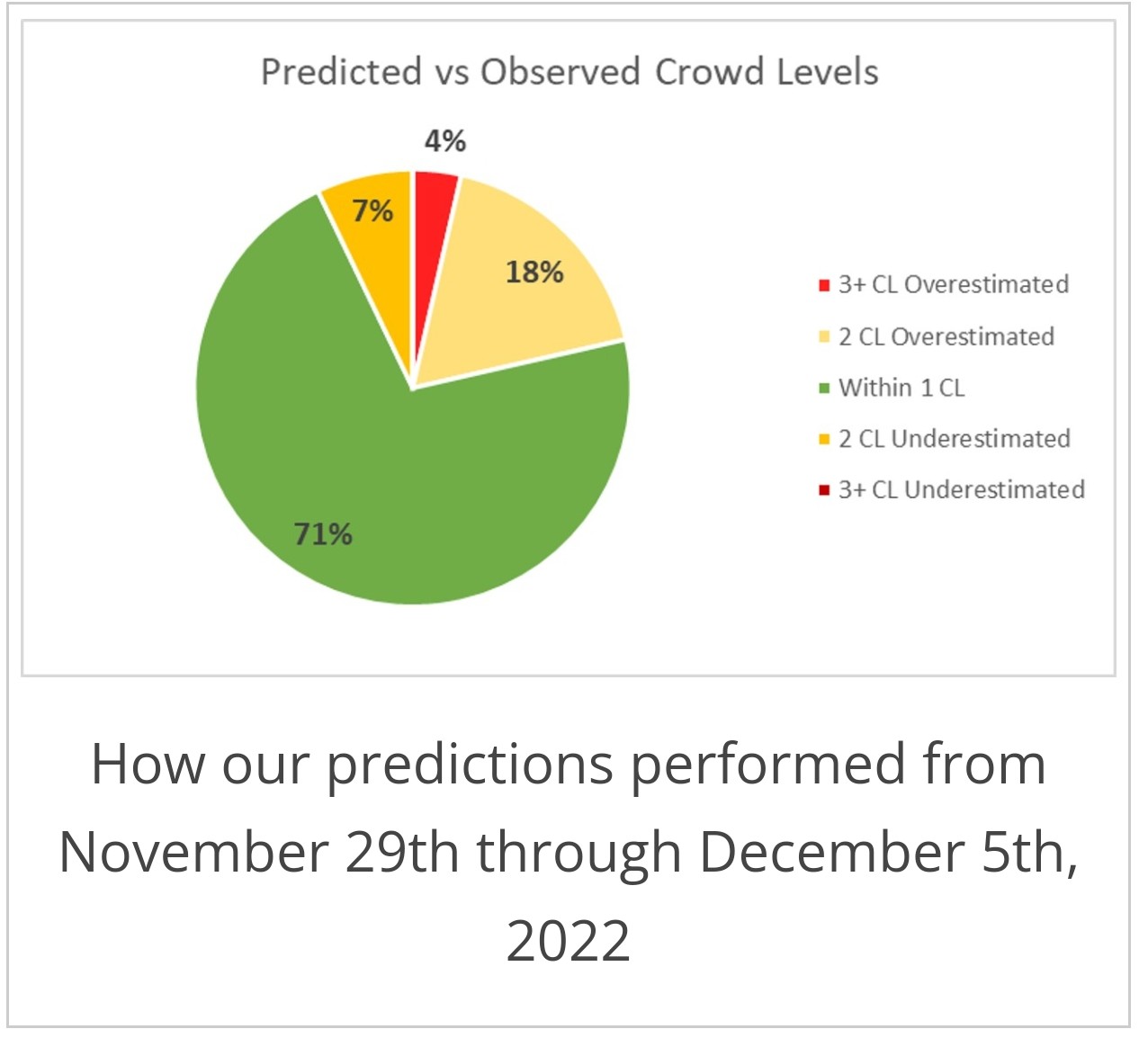Select the "Predicted vs Observed Crowd Levels" chart title
Image resolution: width=1148 pixels, height=1038 pixels.
[570, 72]
